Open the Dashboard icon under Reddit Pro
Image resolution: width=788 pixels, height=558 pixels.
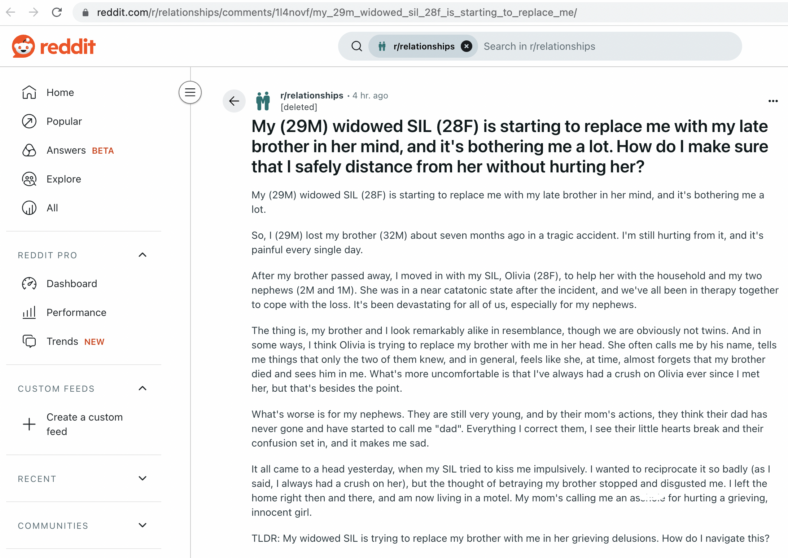(29, 284)
